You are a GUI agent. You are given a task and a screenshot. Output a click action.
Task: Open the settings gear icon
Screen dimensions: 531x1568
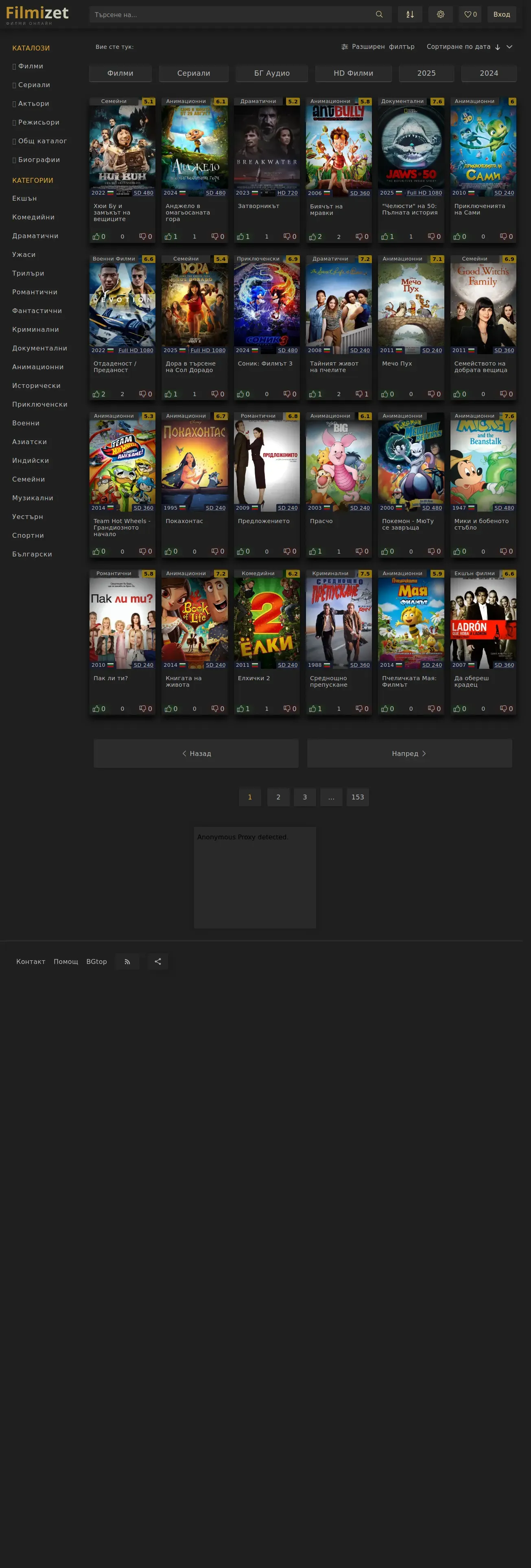pyautogui.click(x=440, y=15)
